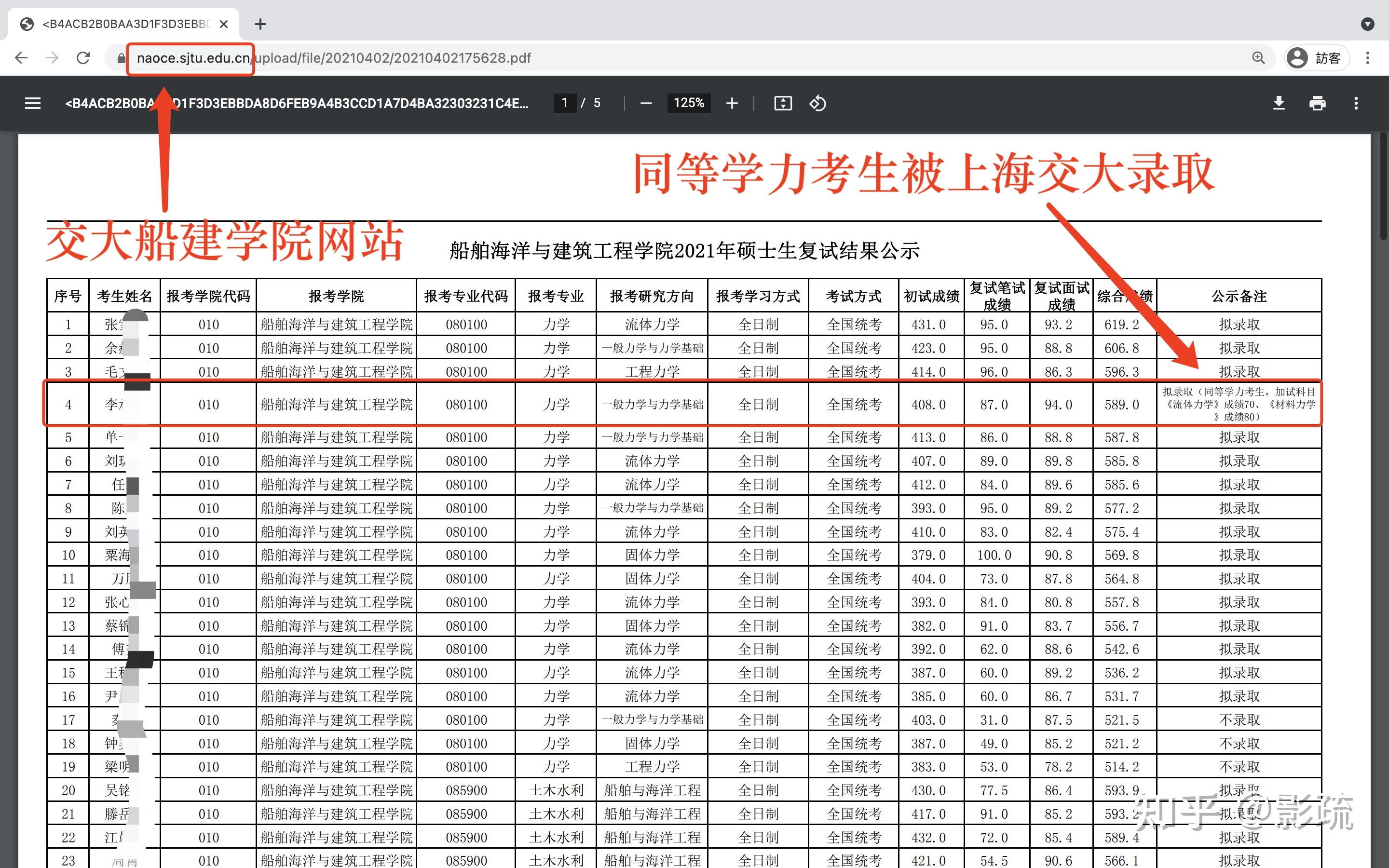Viewport: 1389px width, 868px height.
Task: Select 固体力学 direction in row 11
Action: pos(652,579)
